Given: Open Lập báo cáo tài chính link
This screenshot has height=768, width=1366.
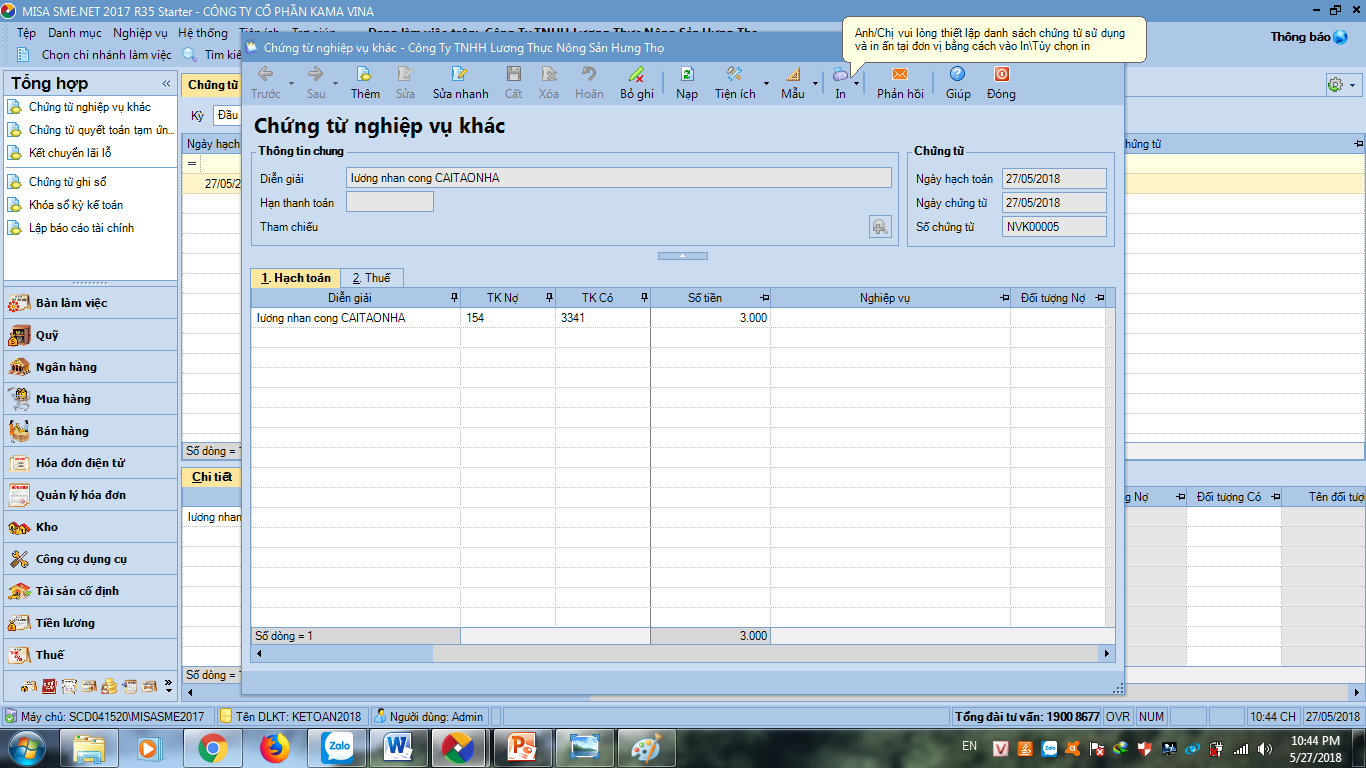Looking at the screenshot, I should pos(81,228).
